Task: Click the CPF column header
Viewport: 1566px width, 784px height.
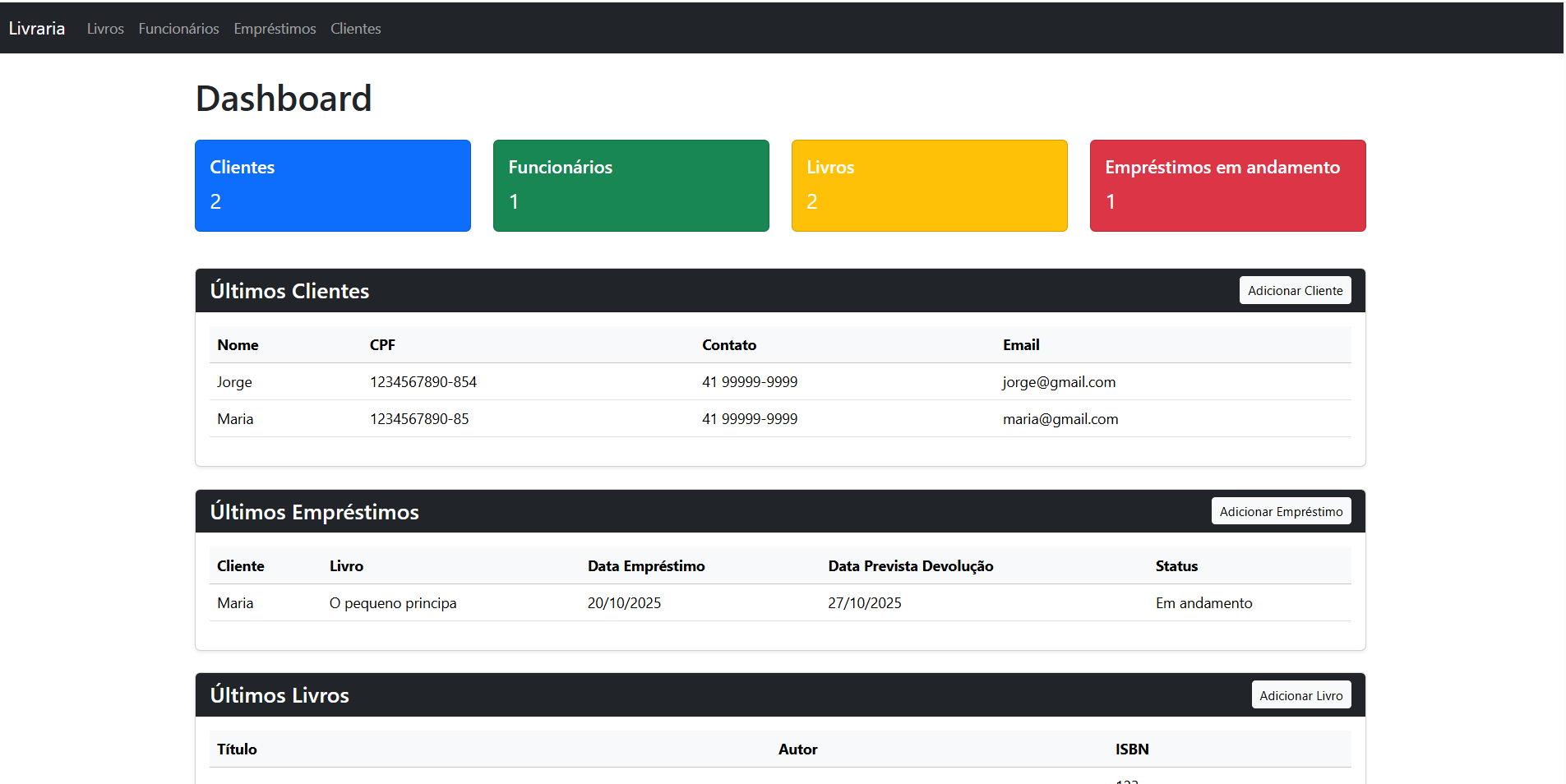Action: (x=382, y=345)
